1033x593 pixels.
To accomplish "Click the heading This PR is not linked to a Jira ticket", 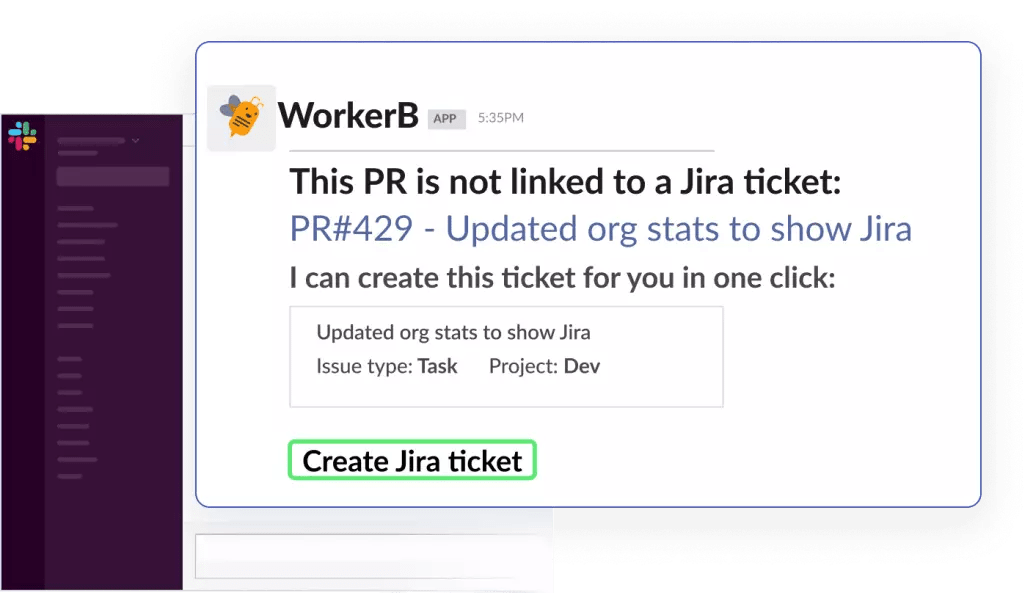I will pyautogui.click(x=565, y=182).
